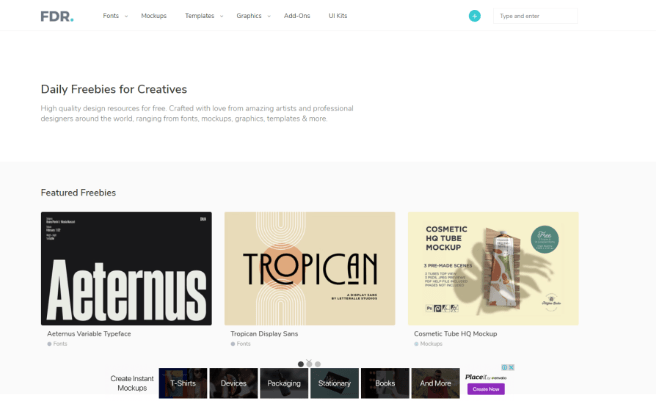Open the Cosmetic Tube HQ Mockup thumbnail
Viewport: 656px width, 403px height.
pos(493,268)
